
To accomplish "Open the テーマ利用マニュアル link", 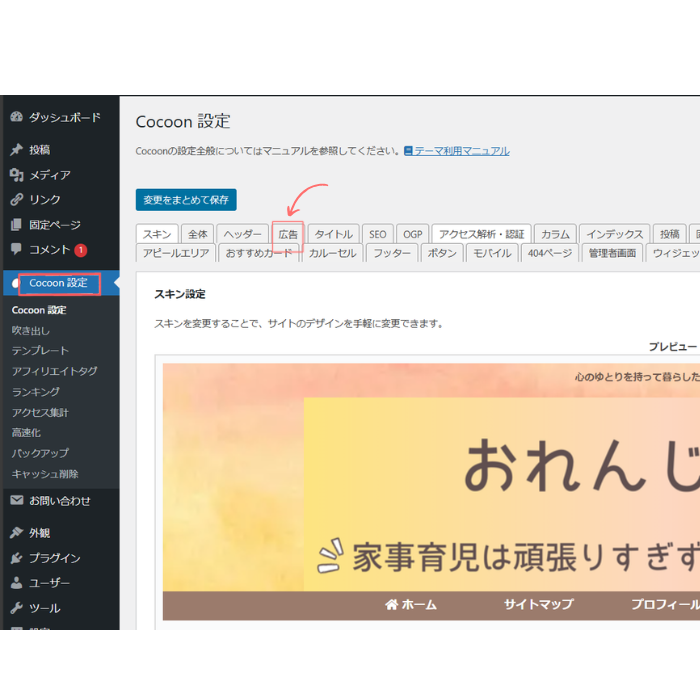I will 461,151.
